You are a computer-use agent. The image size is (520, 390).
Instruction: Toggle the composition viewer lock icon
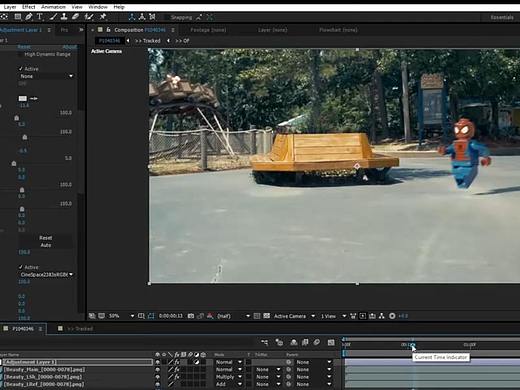pos(108,30)
